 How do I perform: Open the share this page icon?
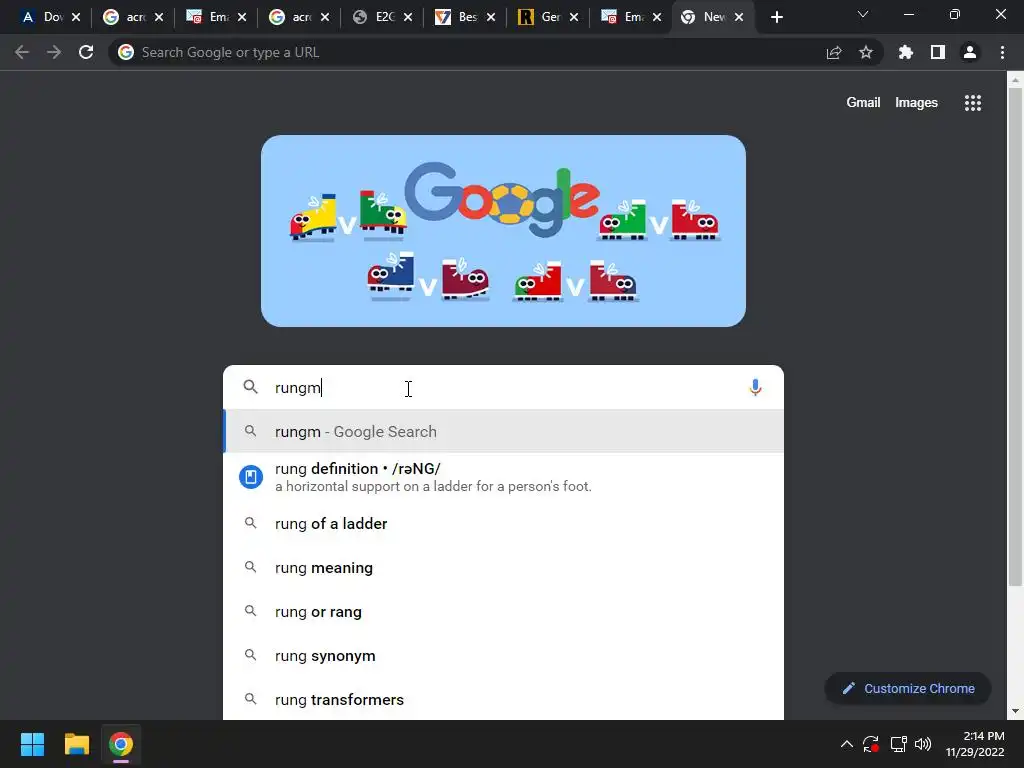point(834,52)
